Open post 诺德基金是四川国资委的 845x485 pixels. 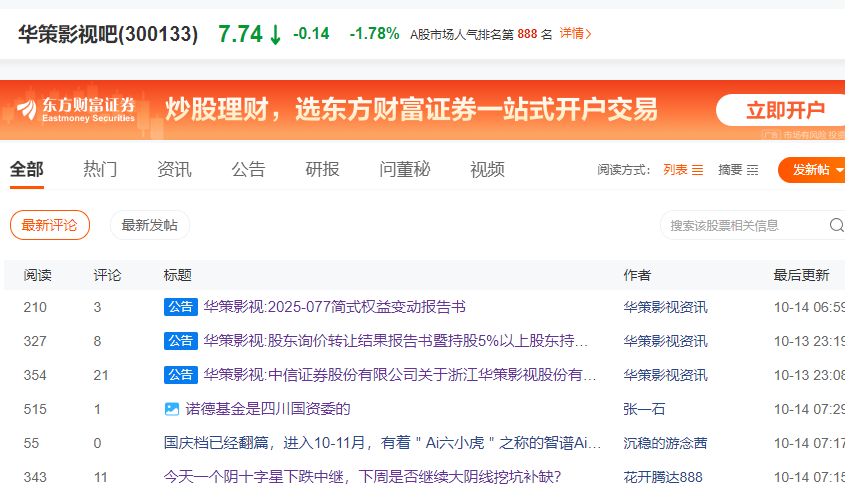(x=268, y=408)
